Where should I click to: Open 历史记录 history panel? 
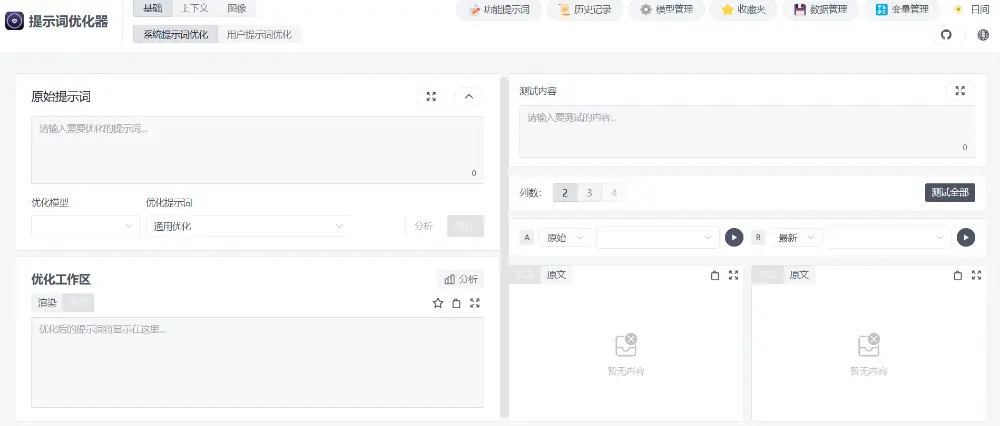coord(585,10)
